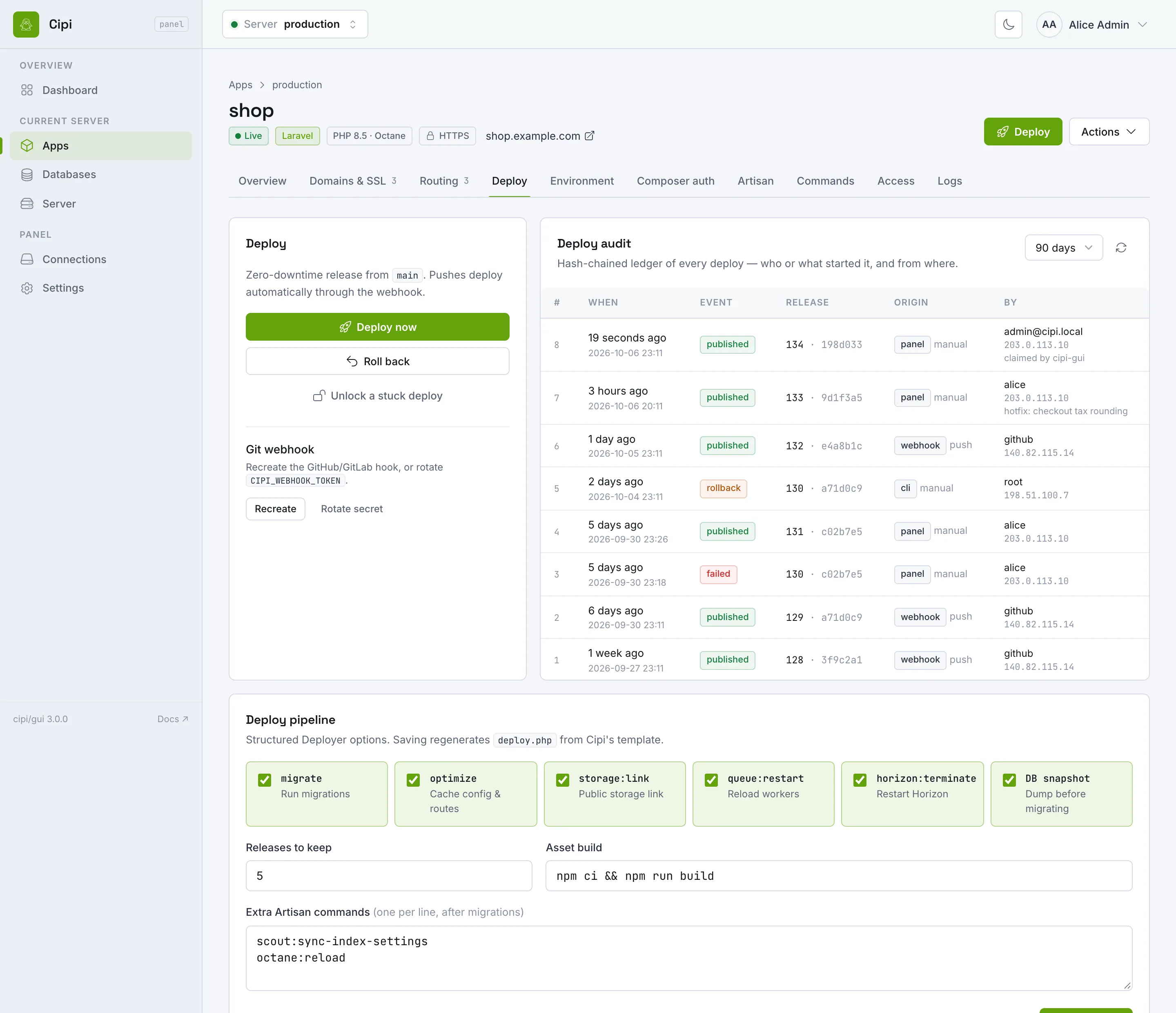Open the Logs tab
1176x1013 pixels.
(x=949, y=181)
